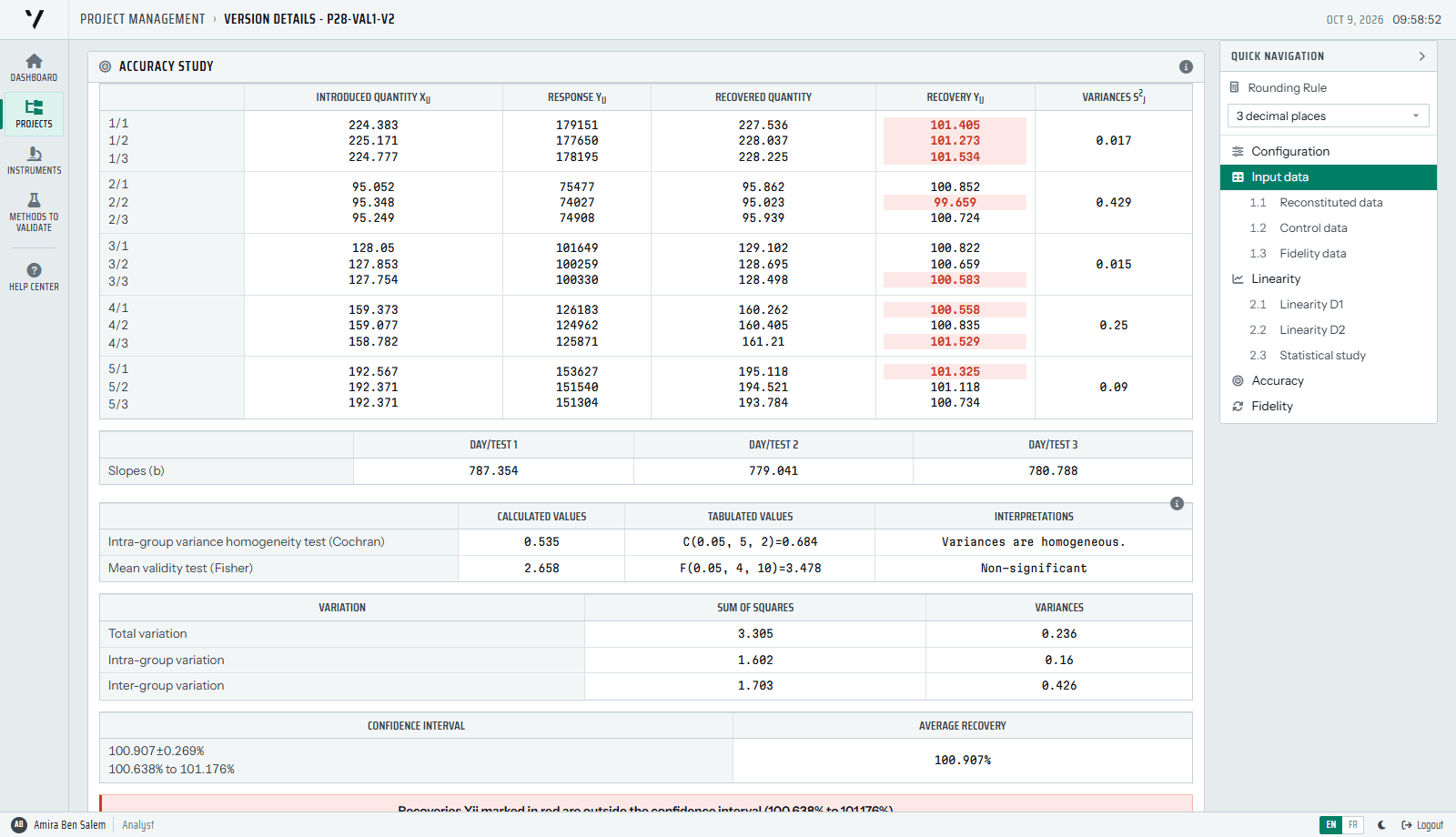The height and width of the screenshot is (837, 1456).
Task: Click Fisher tabulated value F(0.05, 4, 10)=3.478
Action: coord(750,568)
